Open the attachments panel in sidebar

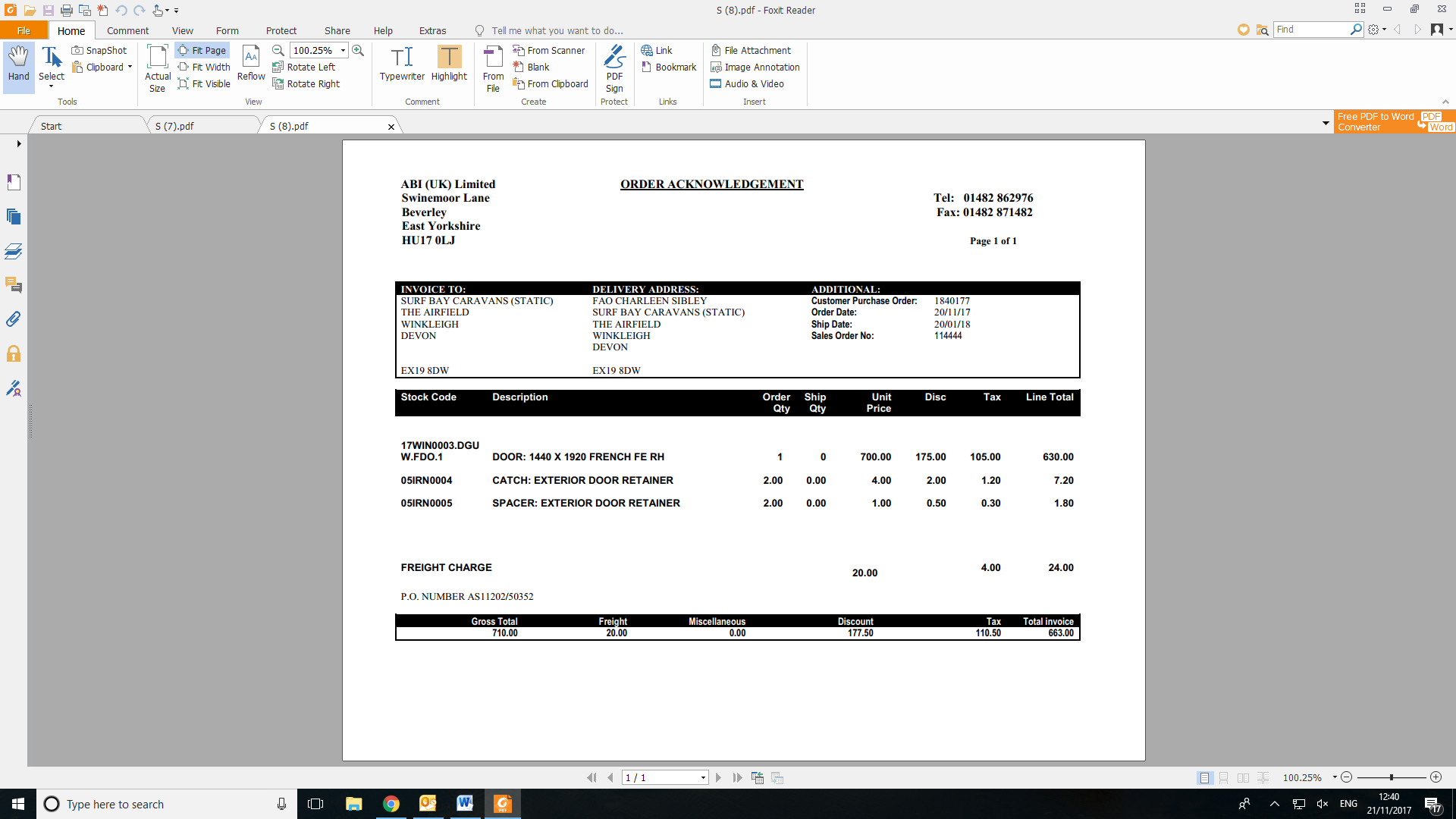pos(14,319)
